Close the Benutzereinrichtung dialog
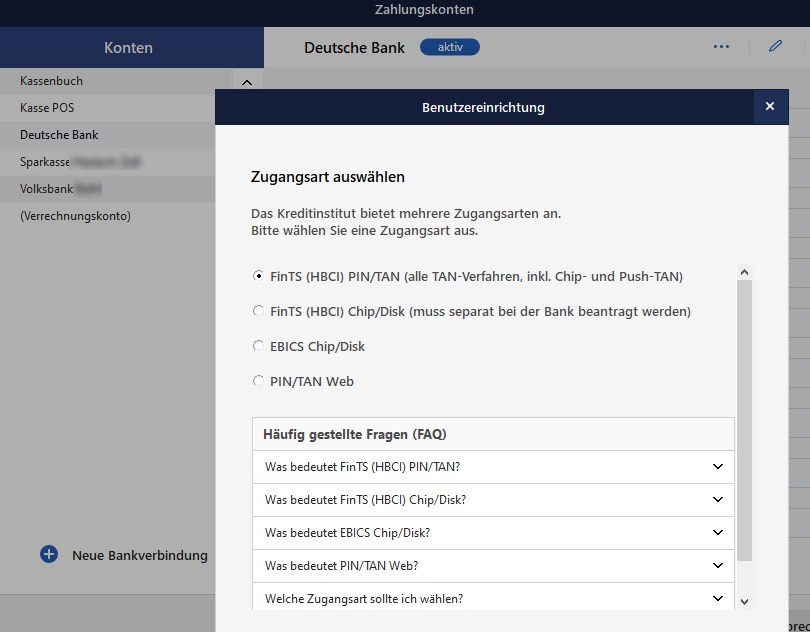This screenshot has width=810, height=632. (770, 106)
